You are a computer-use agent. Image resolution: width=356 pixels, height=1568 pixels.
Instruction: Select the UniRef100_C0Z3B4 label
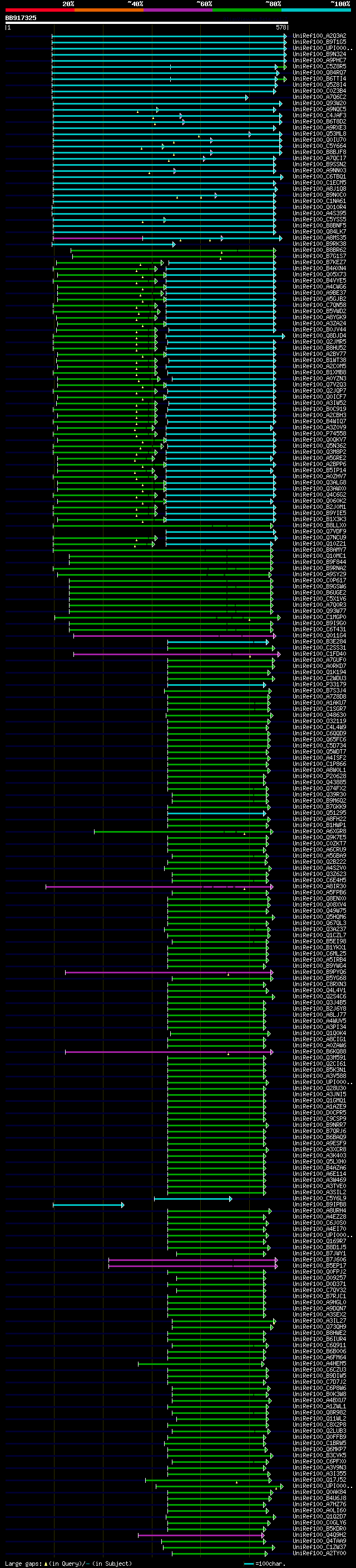point(319,91)
